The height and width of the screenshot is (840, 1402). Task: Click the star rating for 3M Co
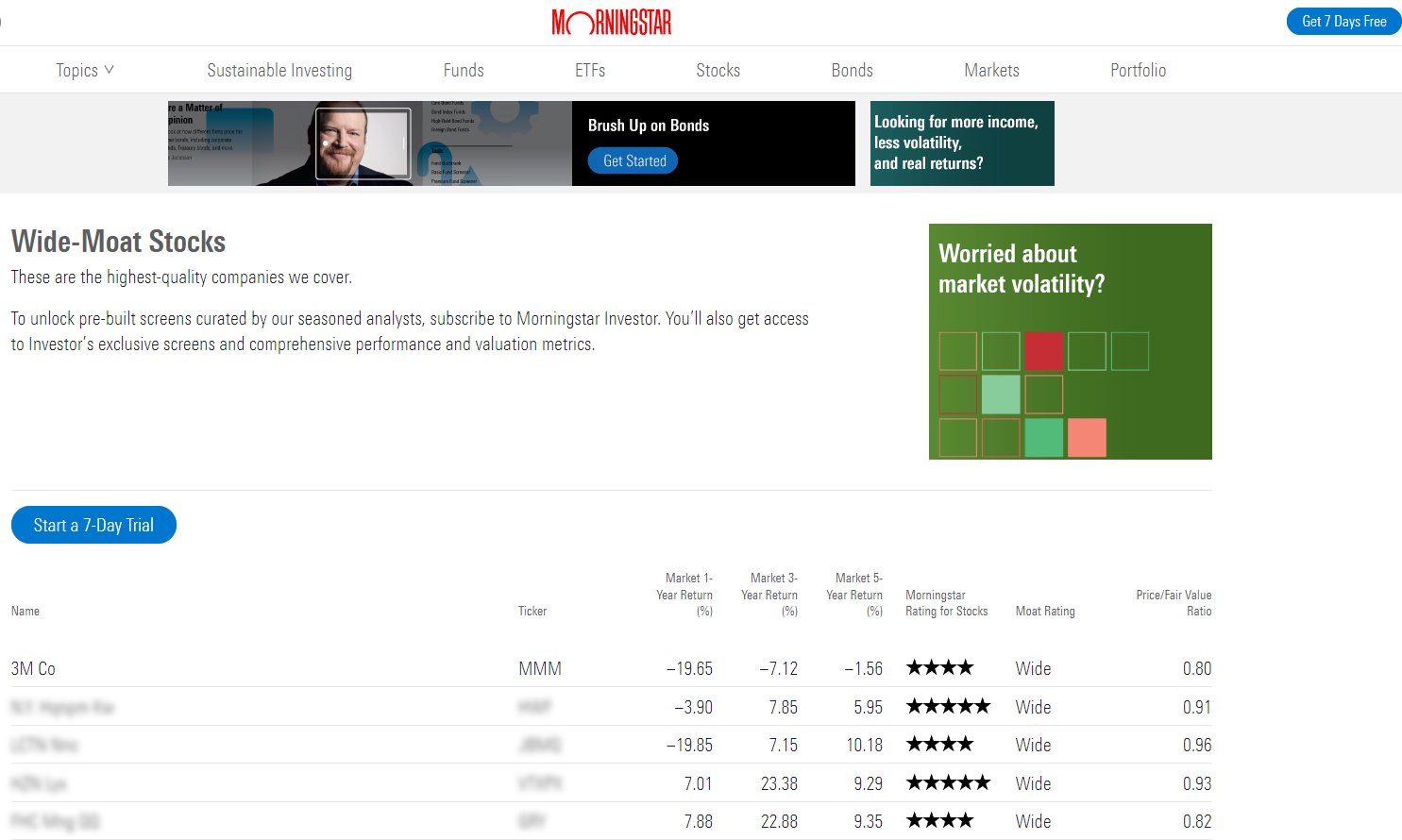pos(939,668)
